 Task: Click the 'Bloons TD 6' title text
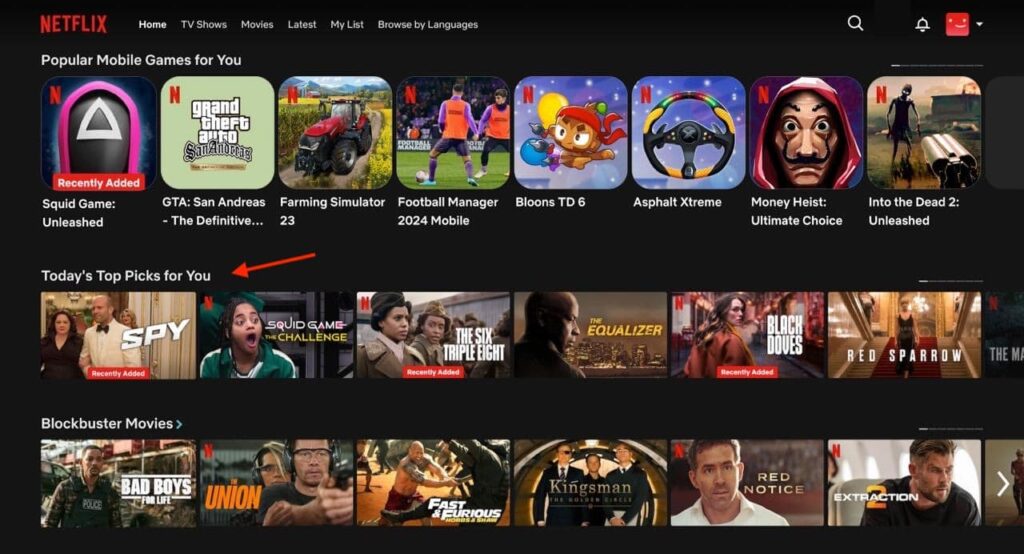(x=551, y=203)
